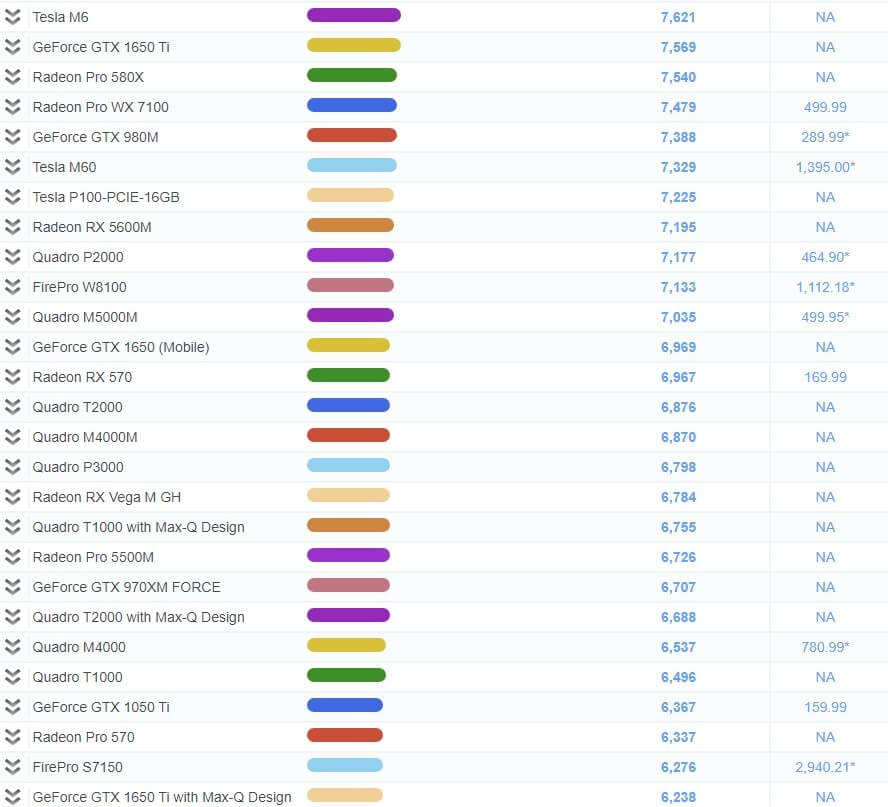Open the Radeon RX 570 link

(82, 378)
